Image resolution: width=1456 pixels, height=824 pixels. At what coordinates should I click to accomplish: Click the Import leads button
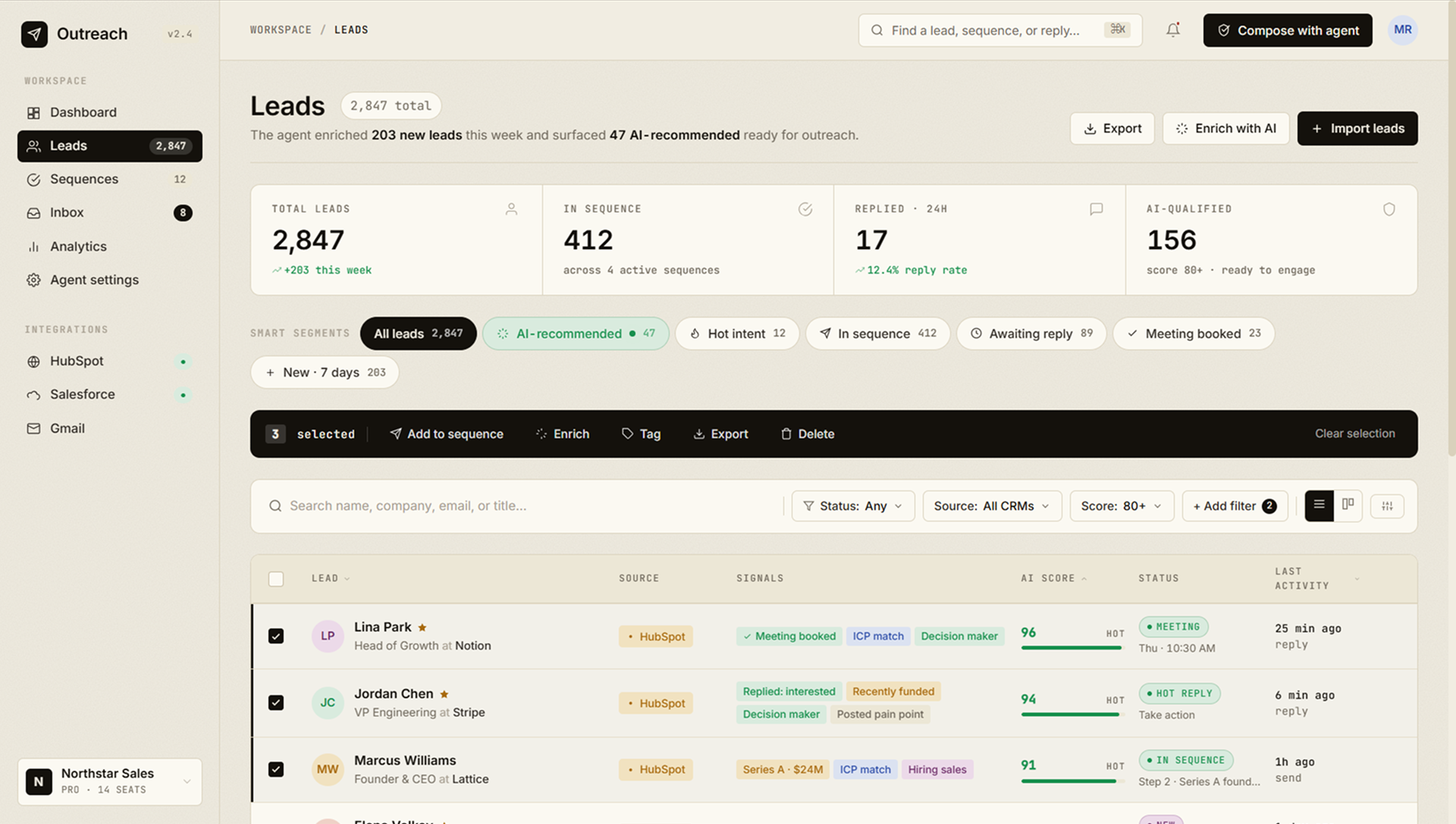tap(1357, 129)
